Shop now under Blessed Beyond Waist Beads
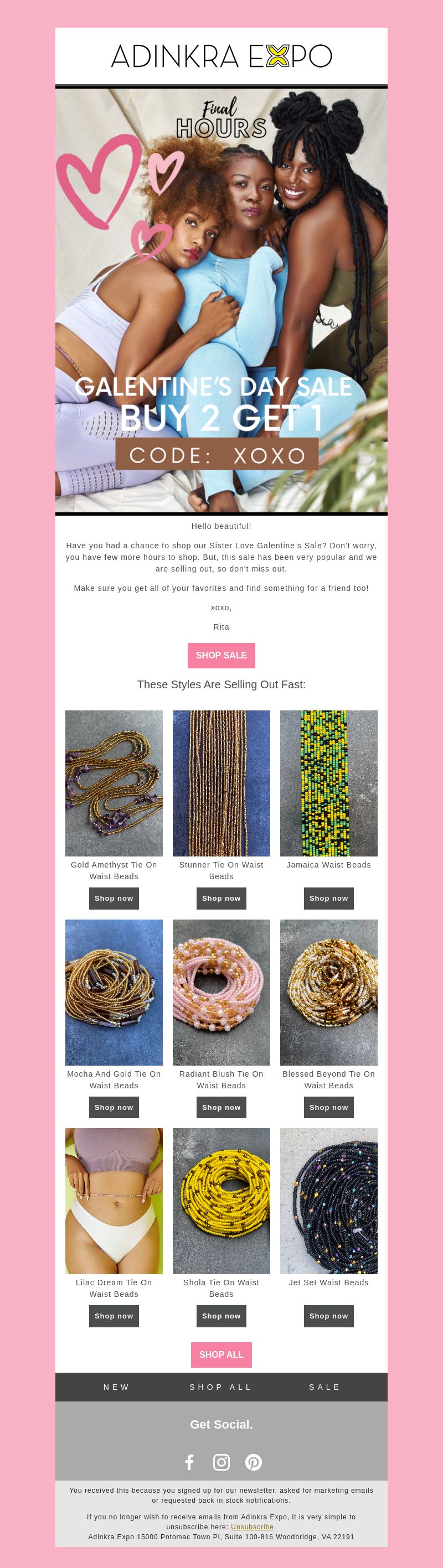Viewport: 443px width, 1568px height. click(x=328, y=1107)
